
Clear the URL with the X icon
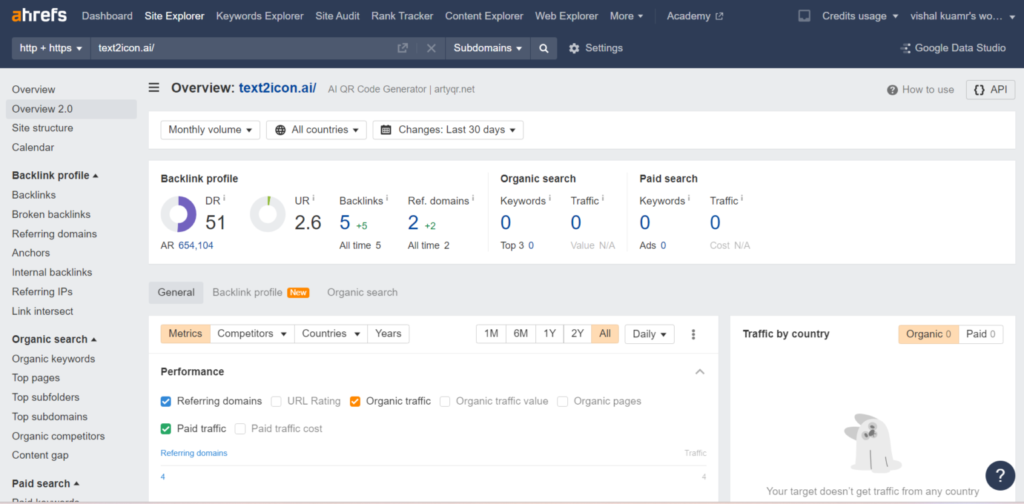pyautogui.click(x=431, y=48)
